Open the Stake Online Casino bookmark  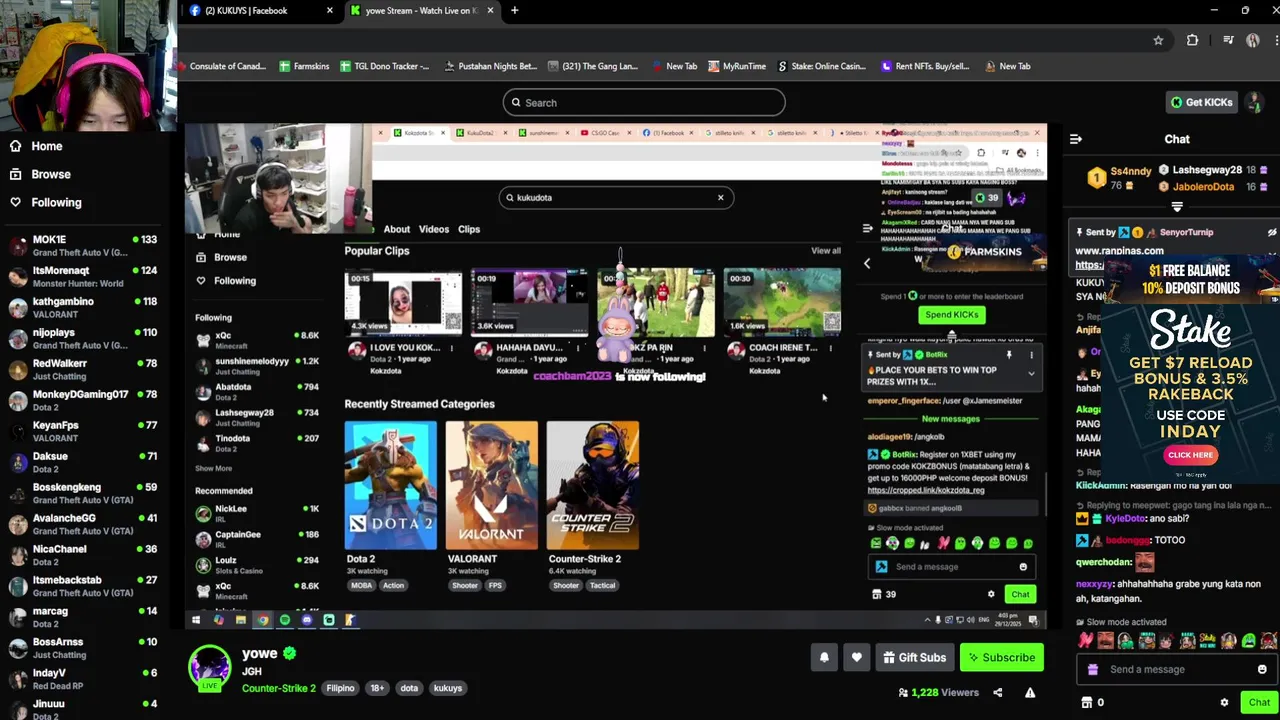pos(821,66)
